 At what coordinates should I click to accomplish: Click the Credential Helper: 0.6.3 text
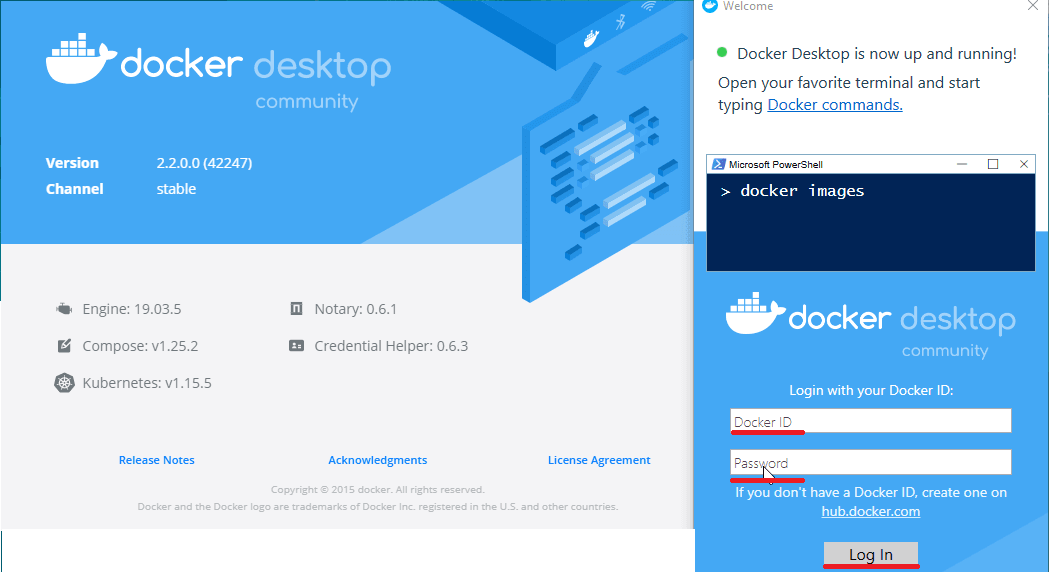[391, 346]
